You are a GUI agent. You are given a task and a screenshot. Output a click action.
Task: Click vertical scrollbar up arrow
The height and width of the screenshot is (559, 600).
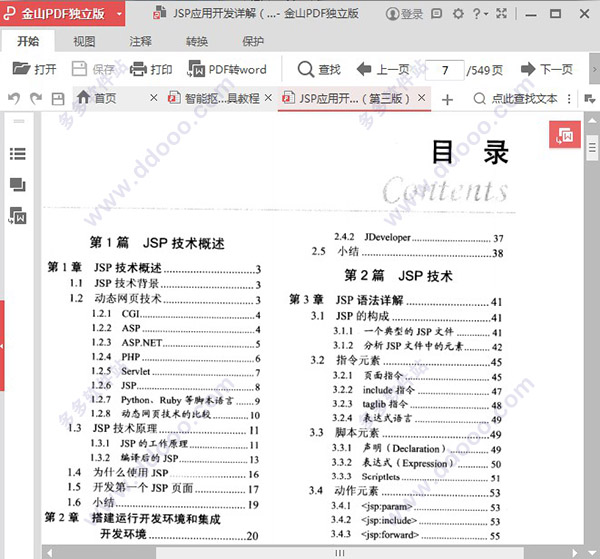coord(592,121)
